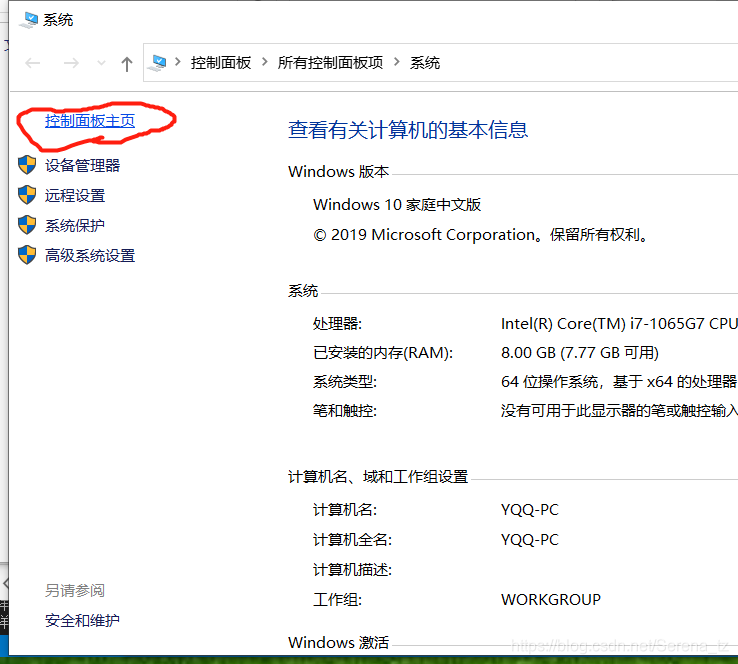Select 所有控制面板项 breadcrumb item
Image resolution: width=738 pixels, height=664 pixels.
pos(330,63)
